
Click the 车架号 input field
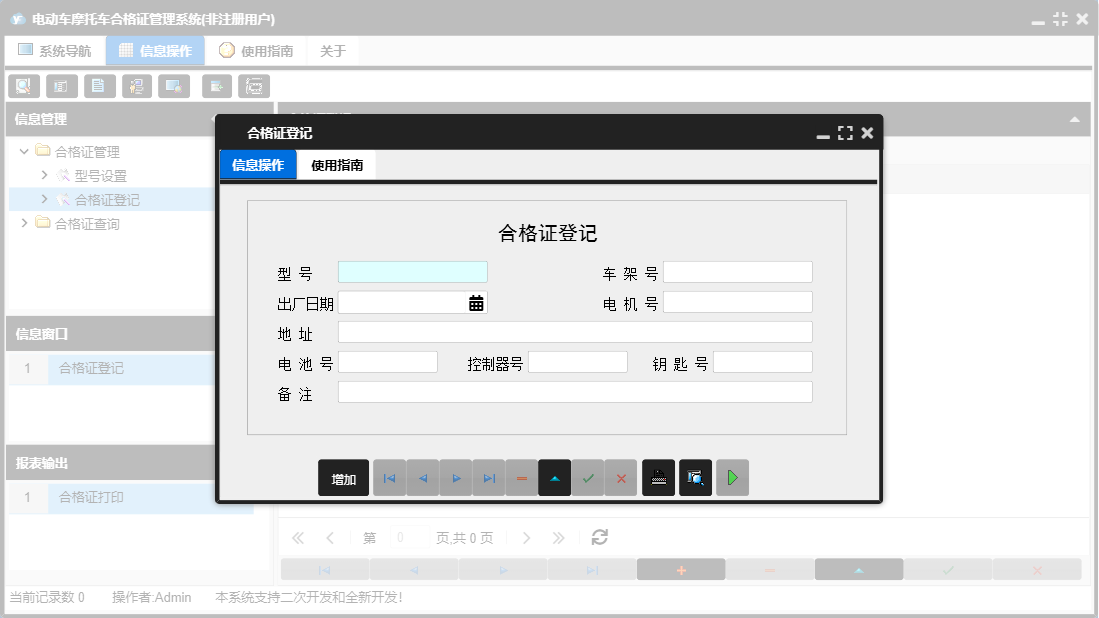tap(737, 271)
